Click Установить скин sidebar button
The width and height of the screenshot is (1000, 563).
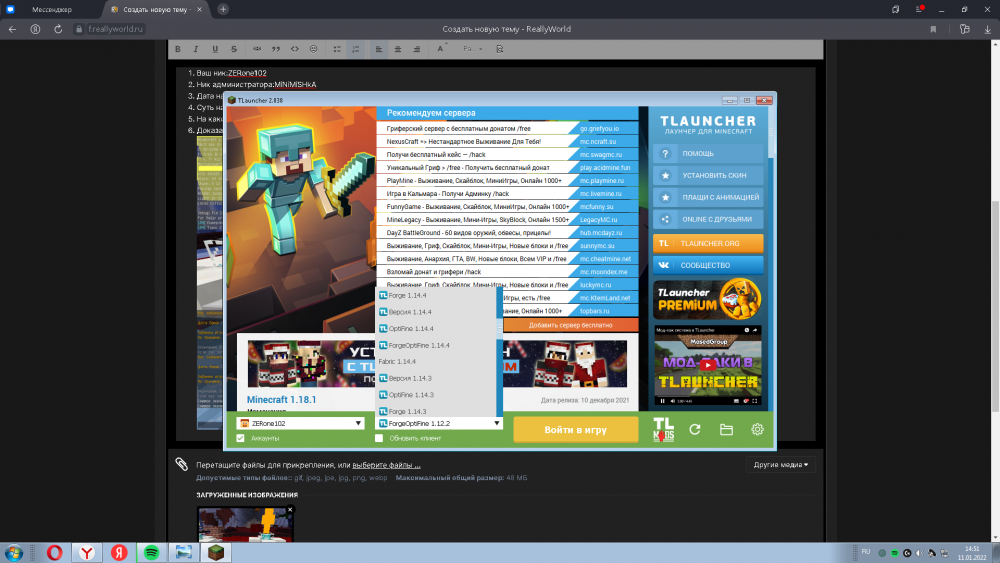coord(708,175)
